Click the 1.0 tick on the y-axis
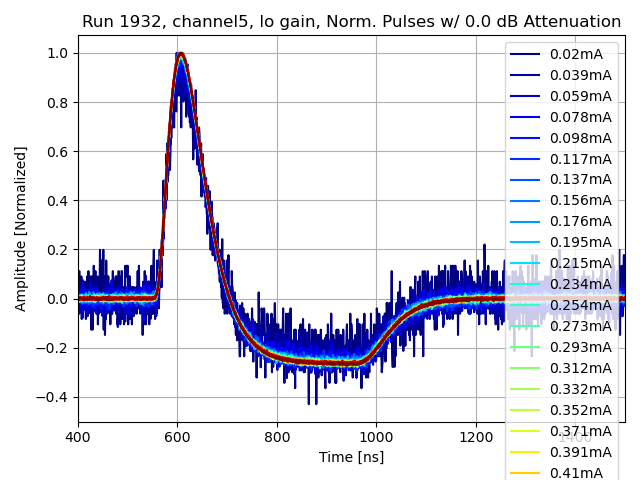The width and height of the screenshot is (640, 480). [x=58, y=53]
